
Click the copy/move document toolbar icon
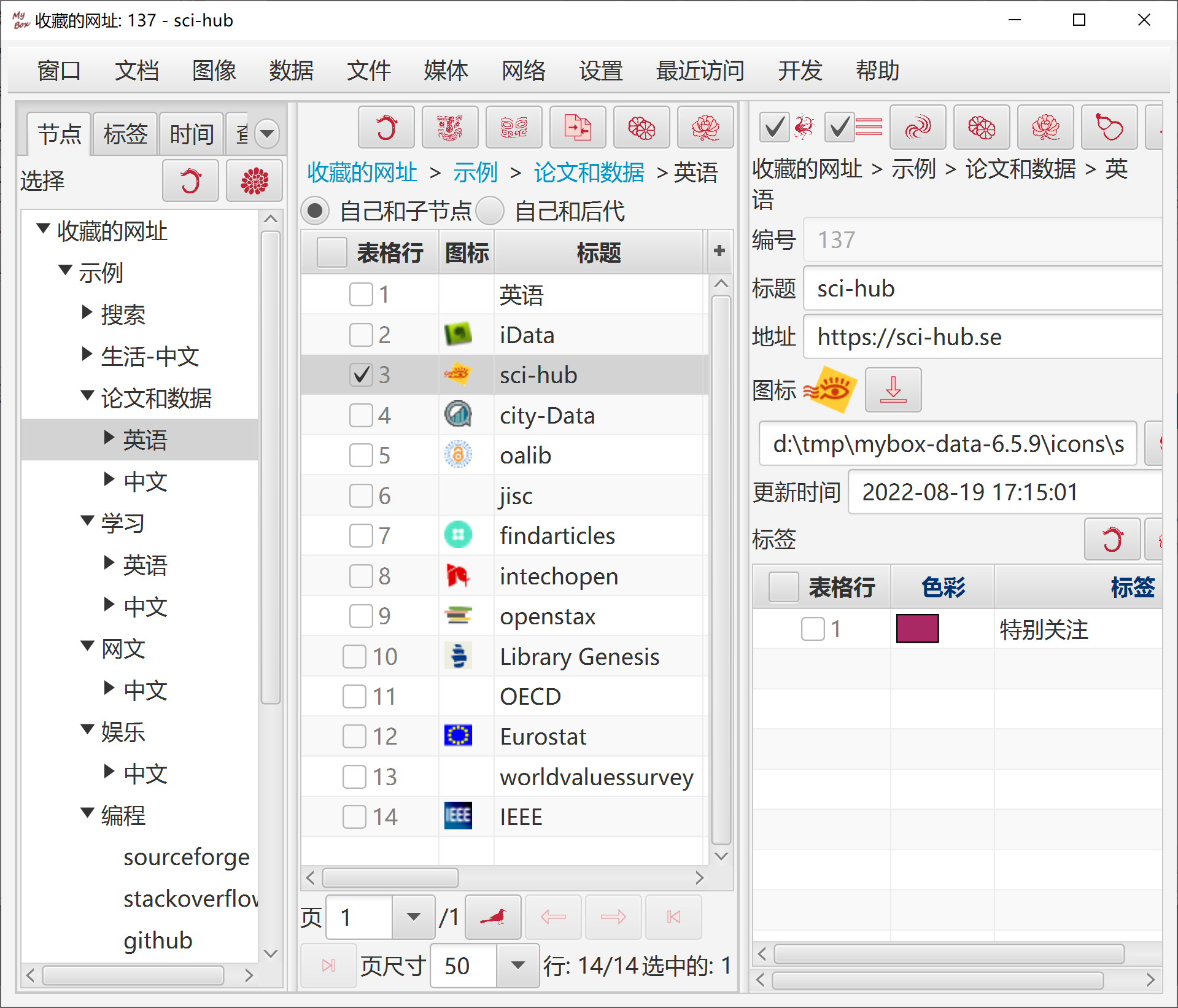click(x=578, y=128)
